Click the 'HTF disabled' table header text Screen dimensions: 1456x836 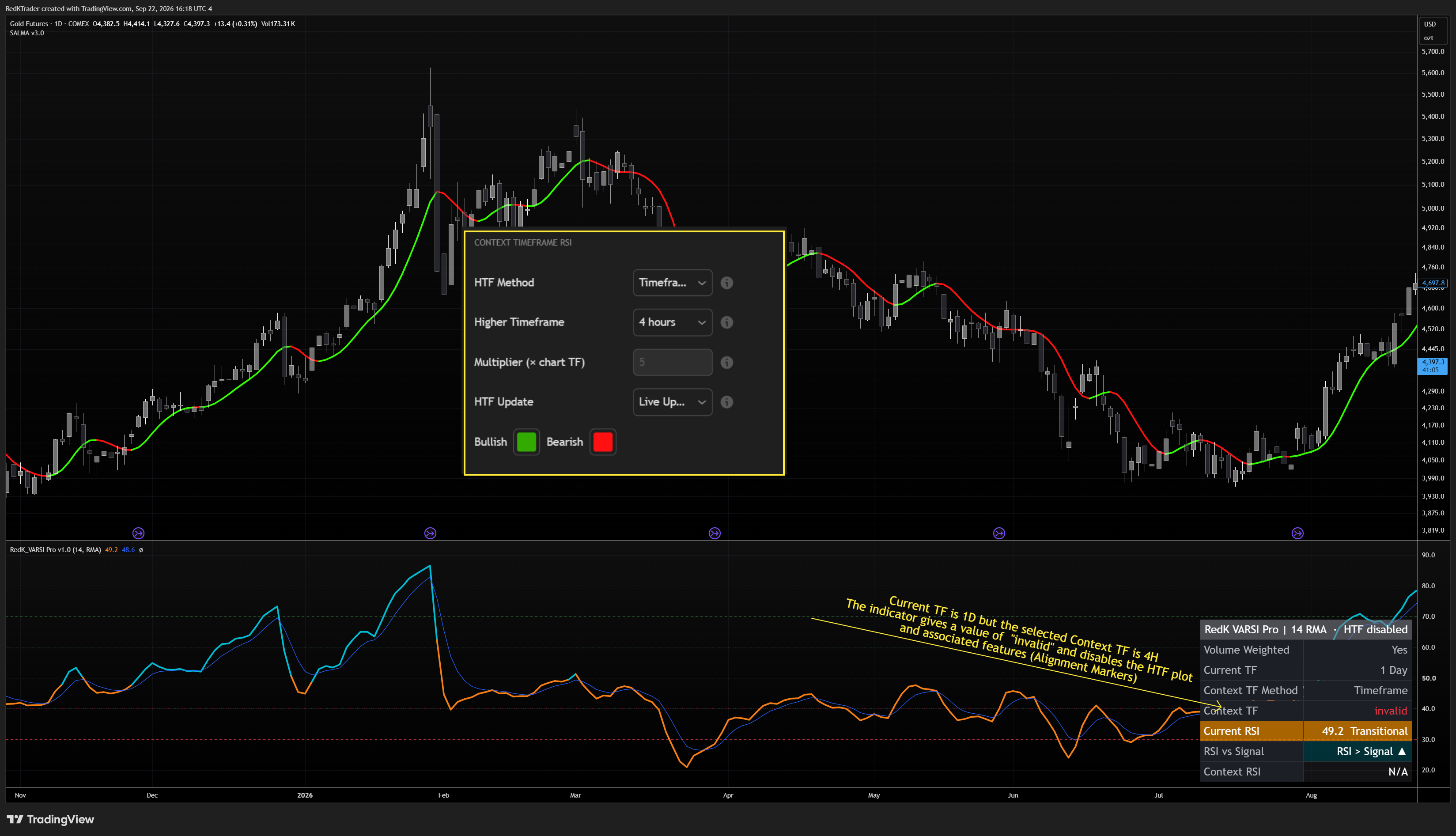coord(1375,629)
